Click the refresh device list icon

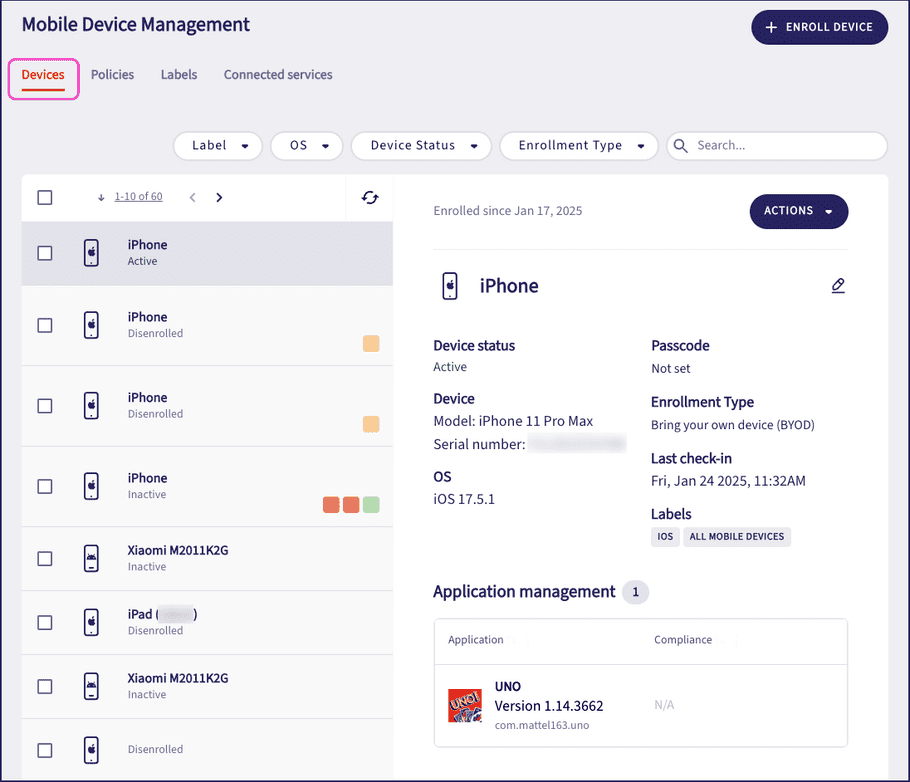coord(370,197)
